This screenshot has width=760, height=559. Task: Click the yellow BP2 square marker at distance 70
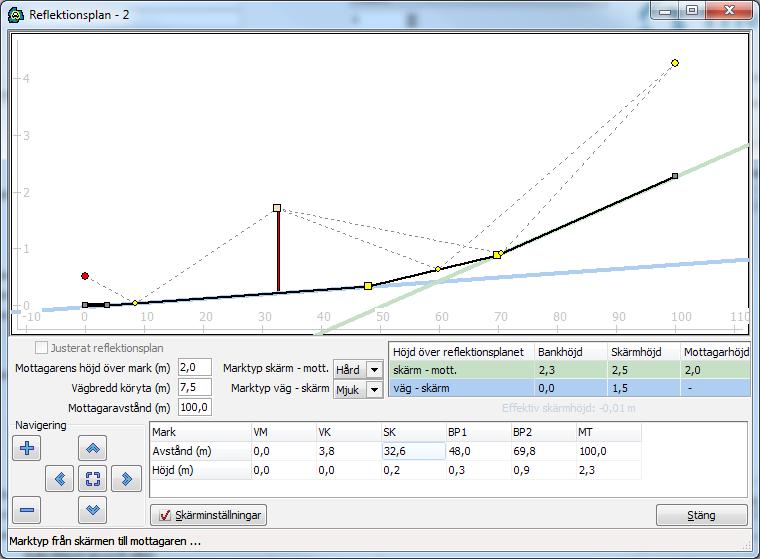click(x=497, y=255)
